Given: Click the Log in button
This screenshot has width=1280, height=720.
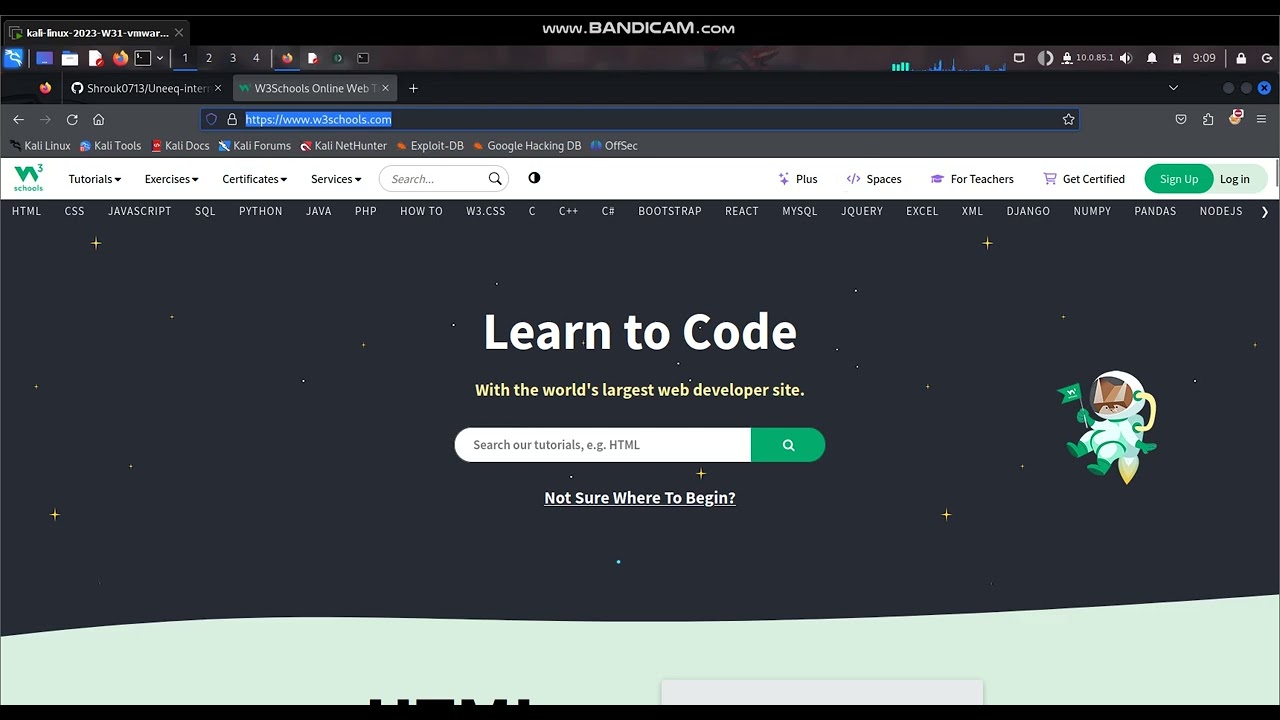Looking at the screenshot, I should coord(1235,179).
